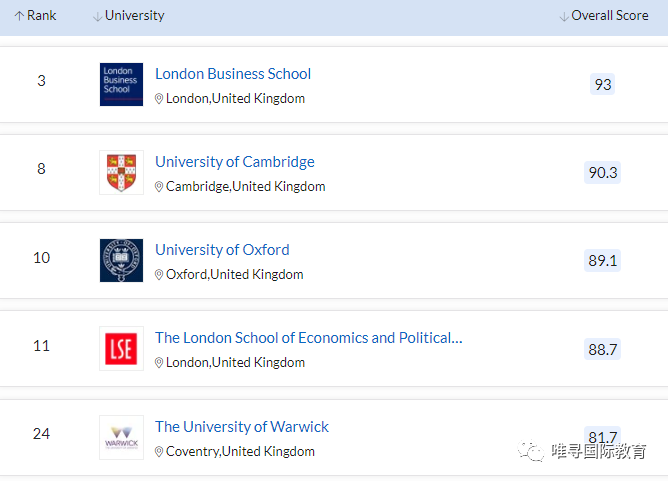Open The London School of Economics link

(308, 338)
